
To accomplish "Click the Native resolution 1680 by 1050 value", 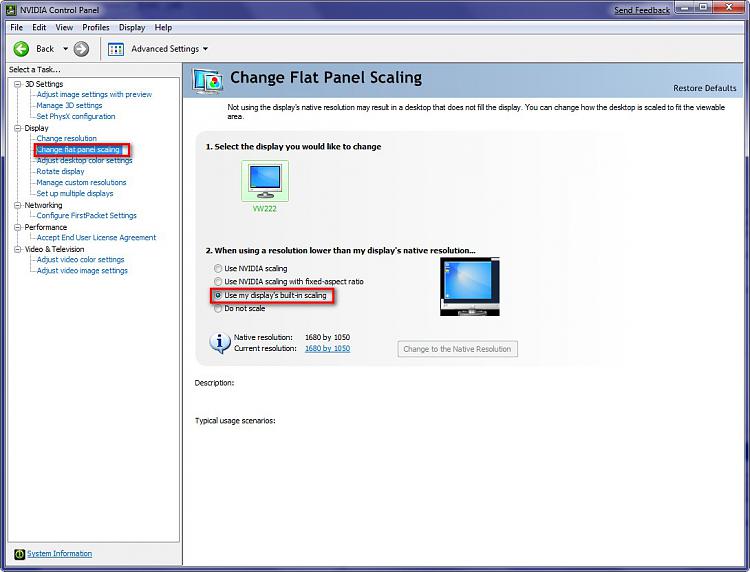I will [328, 338].
